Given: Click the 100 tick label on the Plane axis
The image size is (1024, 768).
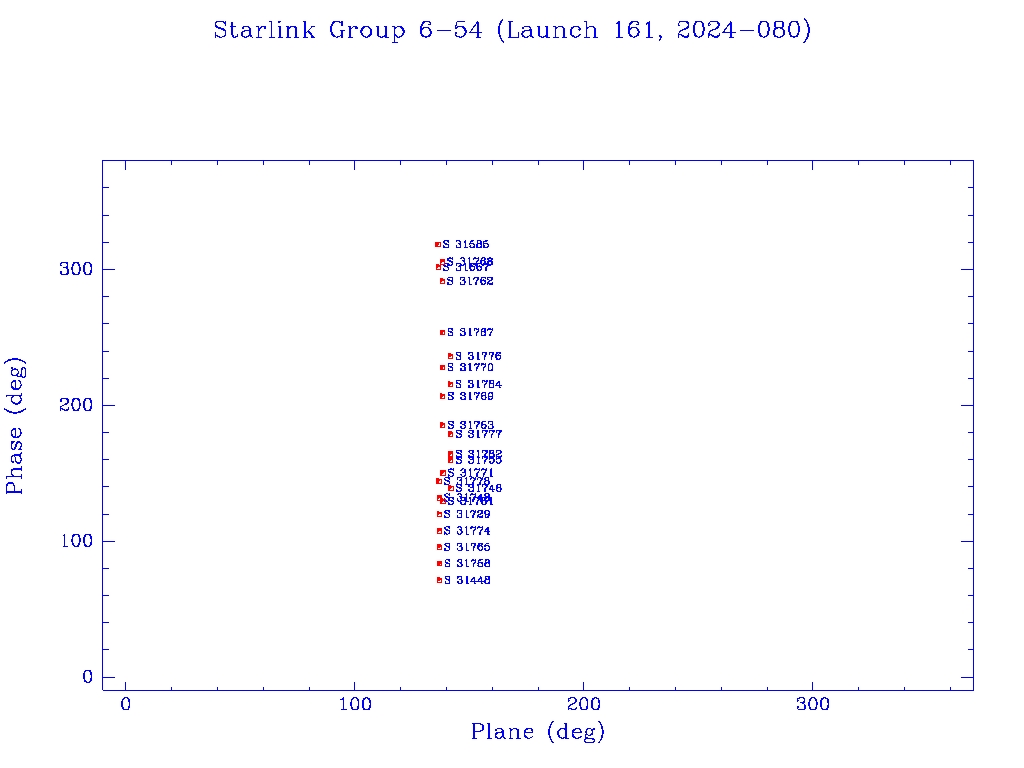Looking at the screenshot, I should click(355, 704).
